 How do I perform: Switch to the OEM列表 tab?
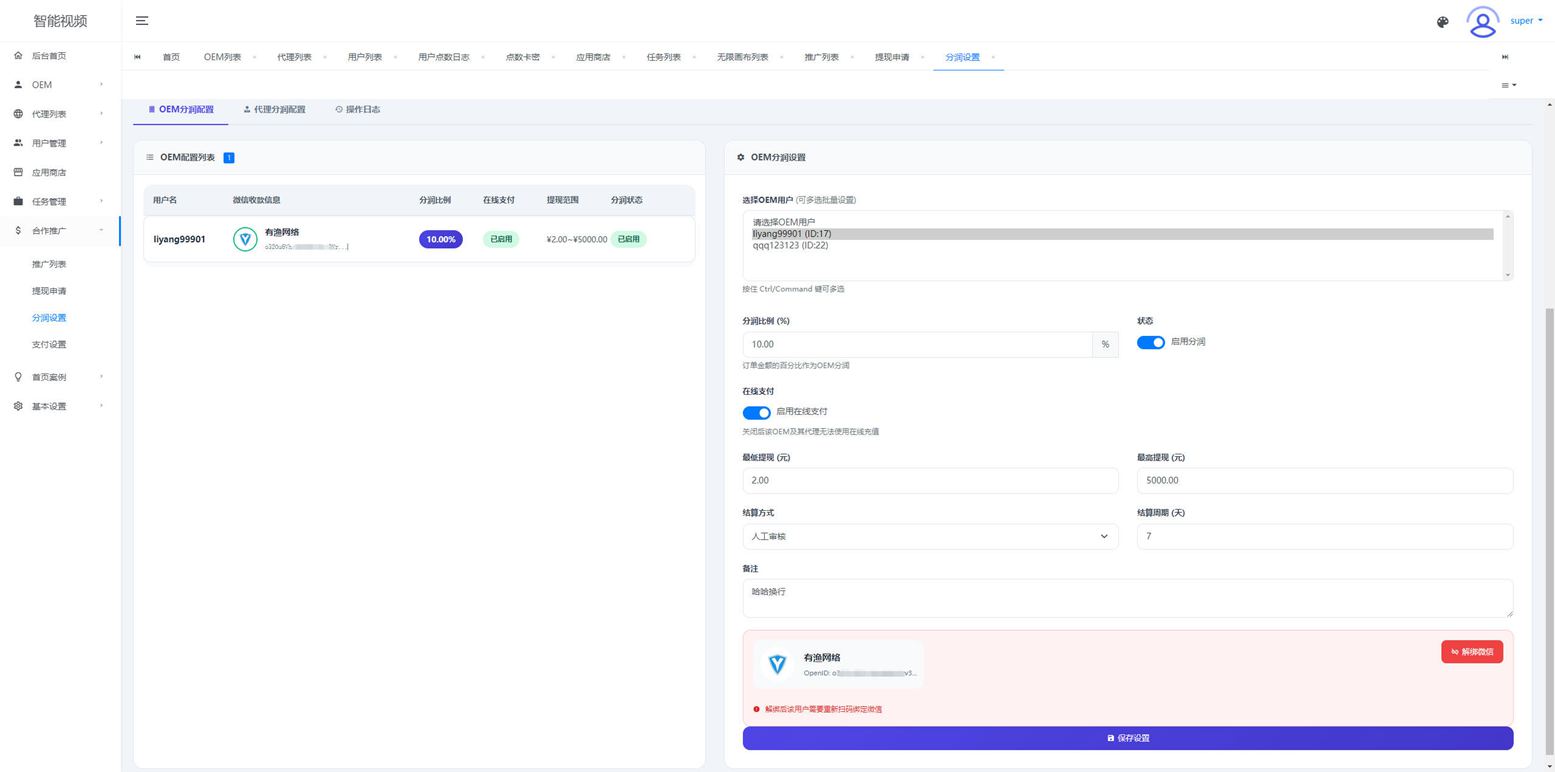222,57
